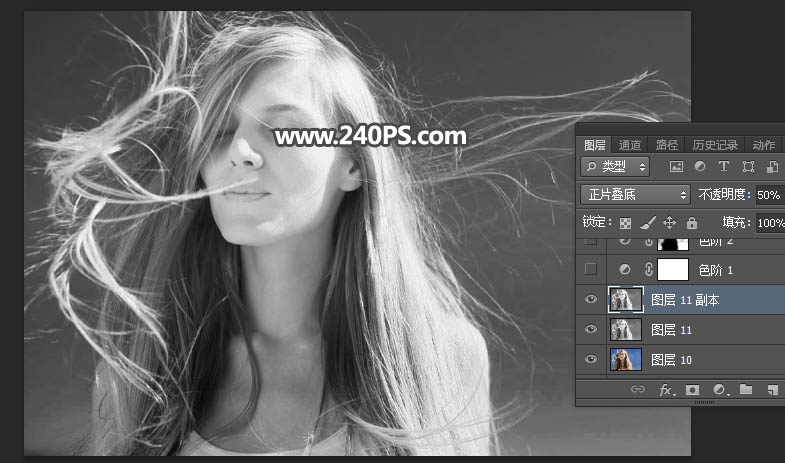785x463 pixels.
Task: Select the 图层 10 color thumbnail
Action: (x=626, y=359)
